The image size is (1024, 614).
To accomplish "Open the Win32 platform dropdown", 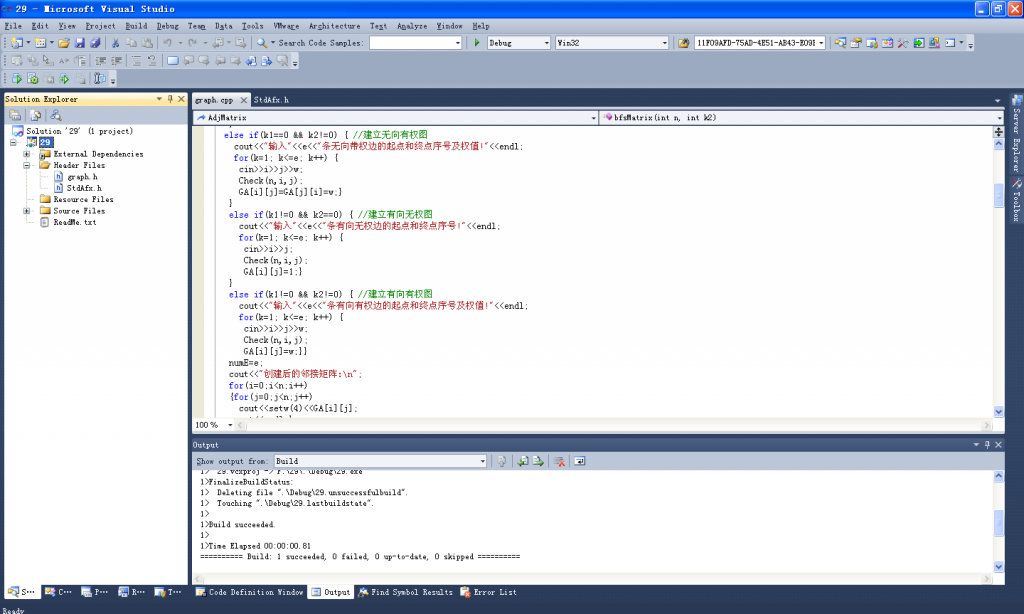I will tap(664, 43).
